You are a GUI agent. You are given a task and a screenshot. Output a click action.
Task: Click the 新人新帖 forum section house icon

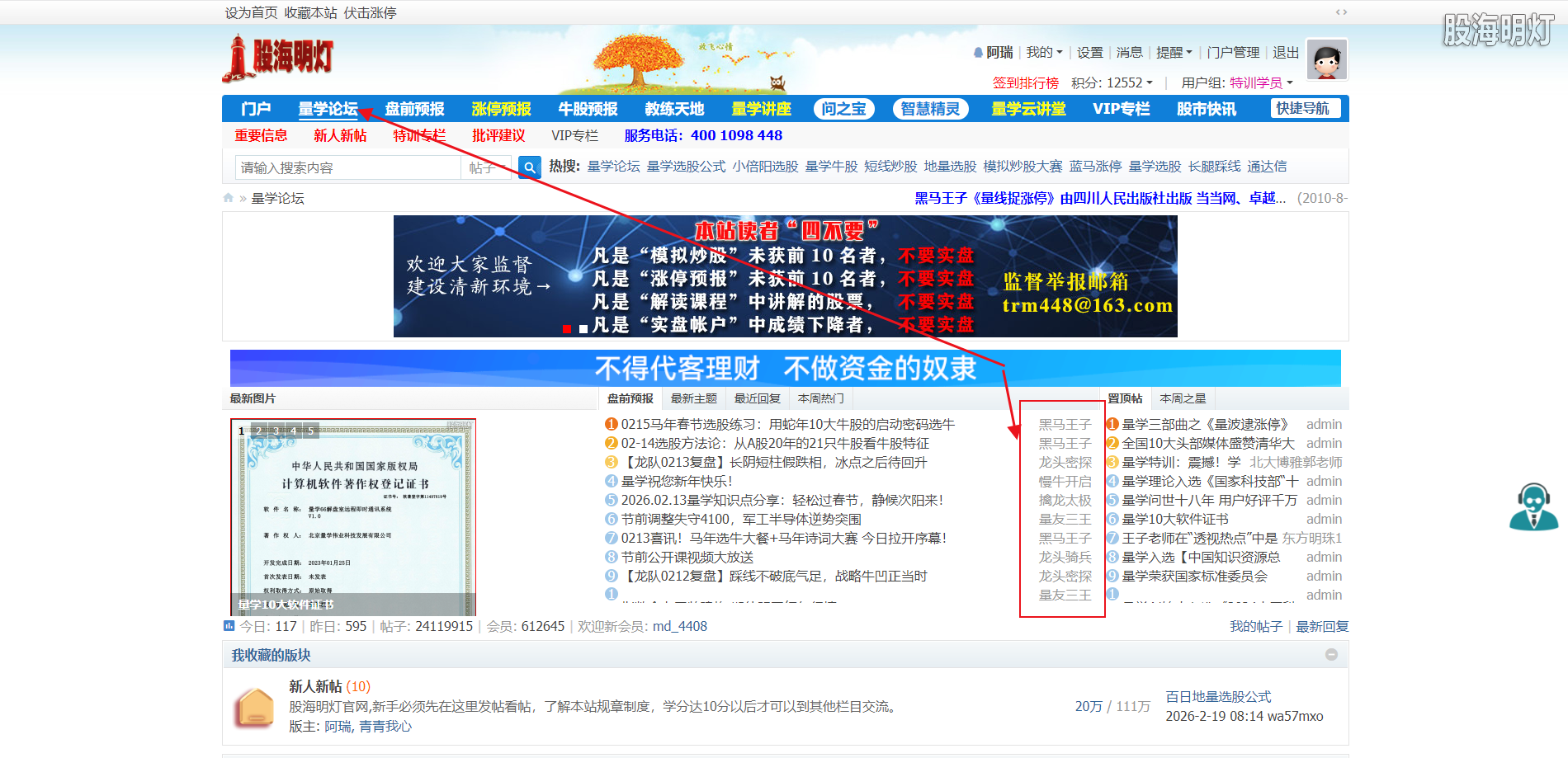pos(255,707)
